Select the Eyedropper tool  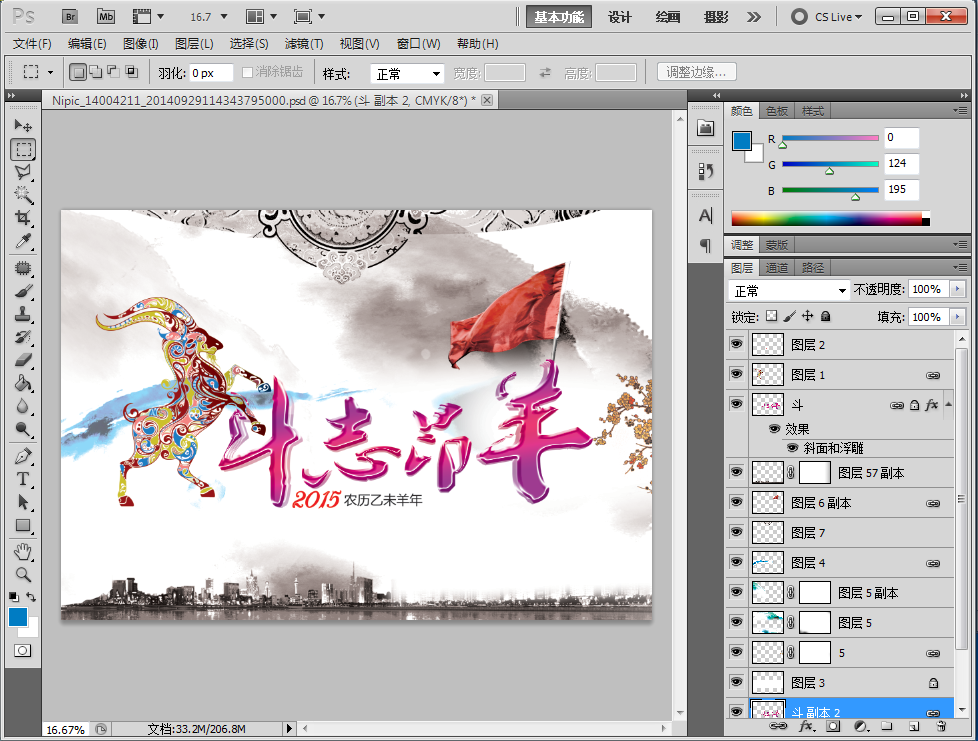[23, 242]
